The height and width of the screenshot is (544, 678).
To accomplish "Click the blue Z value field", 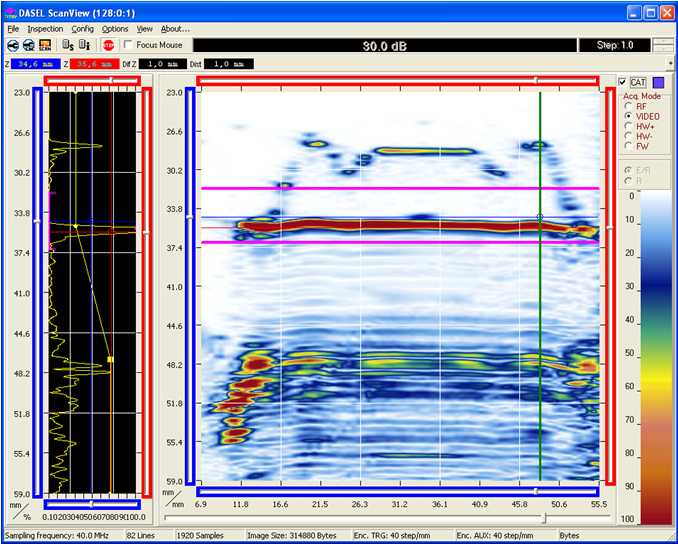I will pyautogui.click(x=35, y=64).
